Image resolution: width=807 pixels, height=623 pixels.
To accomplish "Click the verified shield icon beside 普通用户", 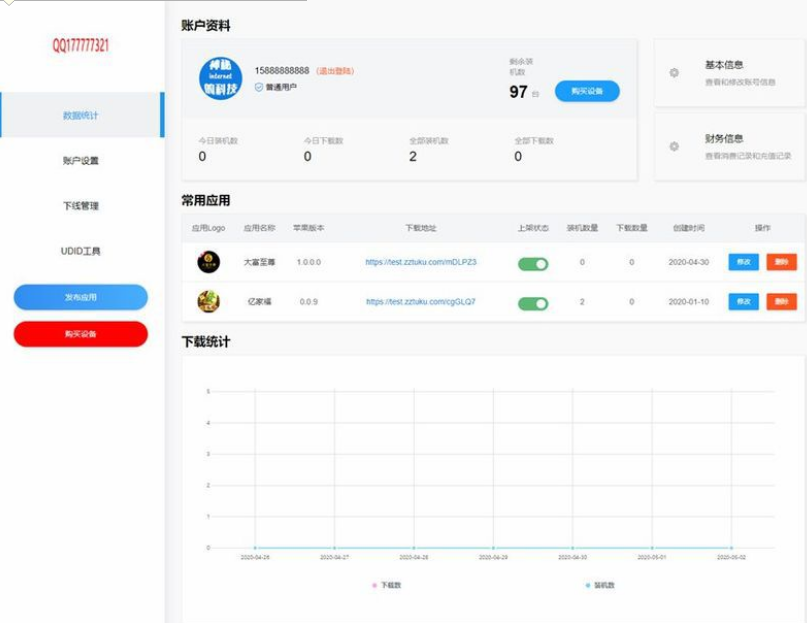I will (259, 87).
